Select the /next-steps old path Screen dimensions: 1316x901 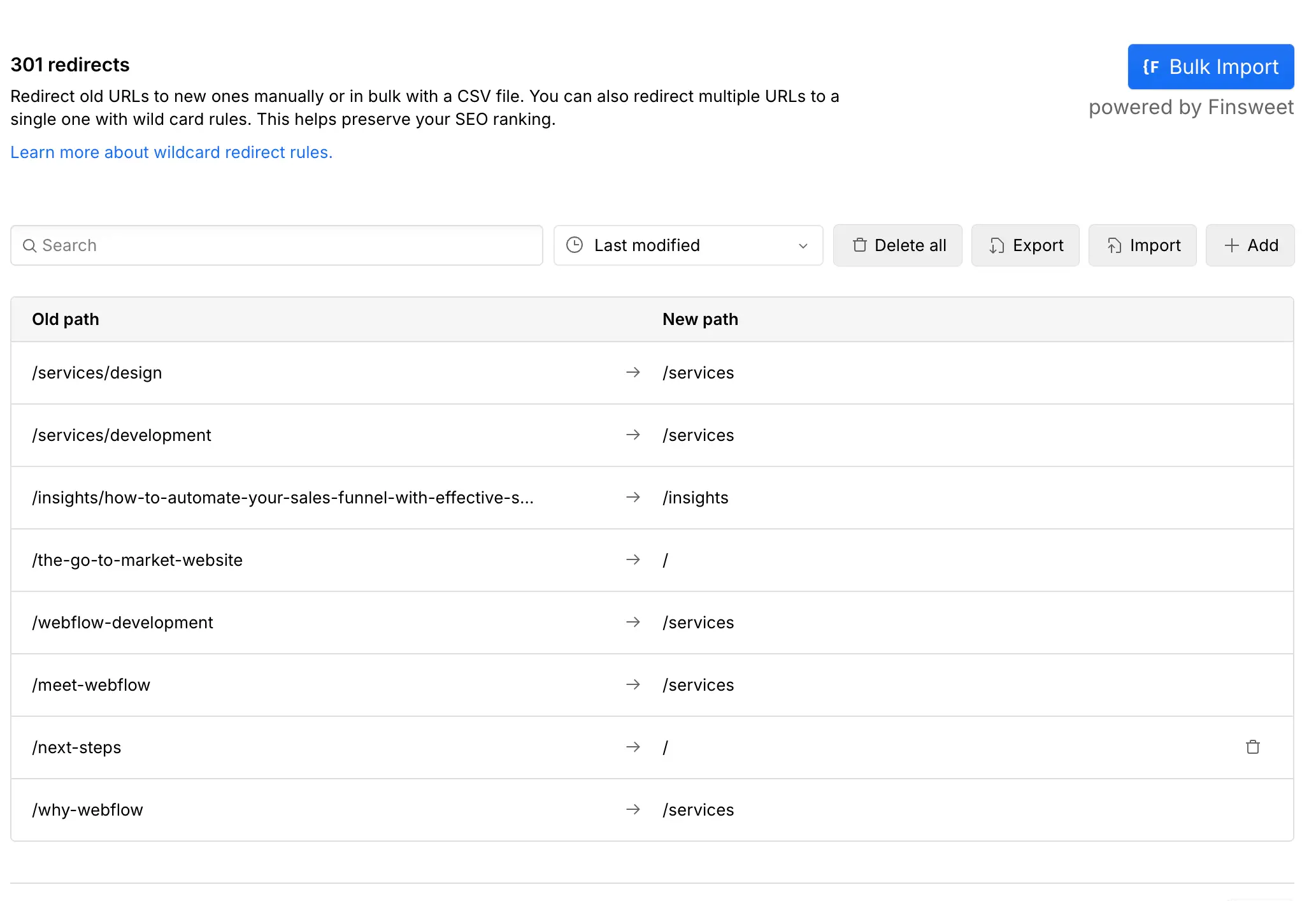[x=76, y=747]
